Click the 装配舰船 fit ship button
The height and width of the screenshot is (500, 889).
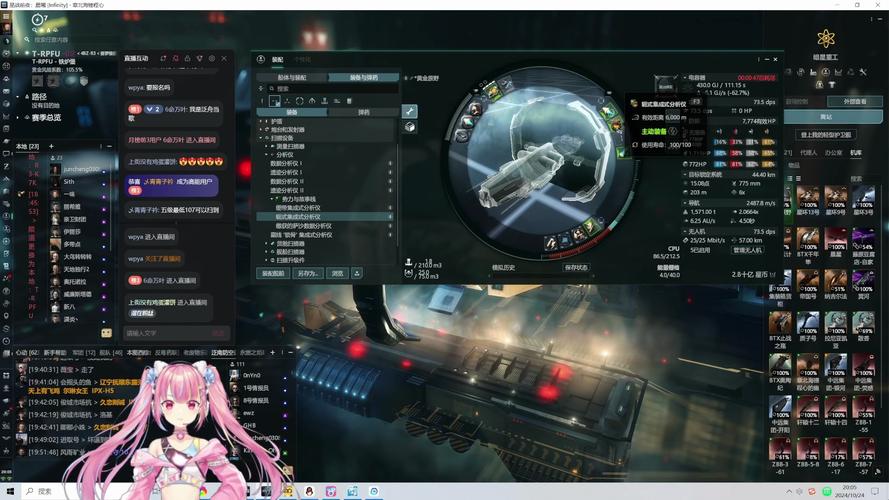273,273
